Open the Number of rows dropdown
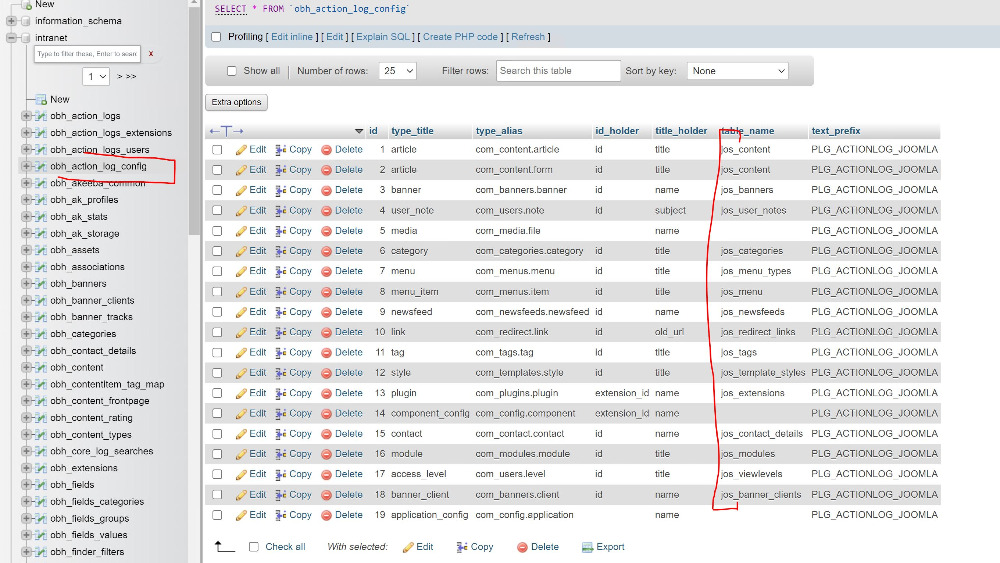This screenshot has height=563, width=1000. click(398, 71)
